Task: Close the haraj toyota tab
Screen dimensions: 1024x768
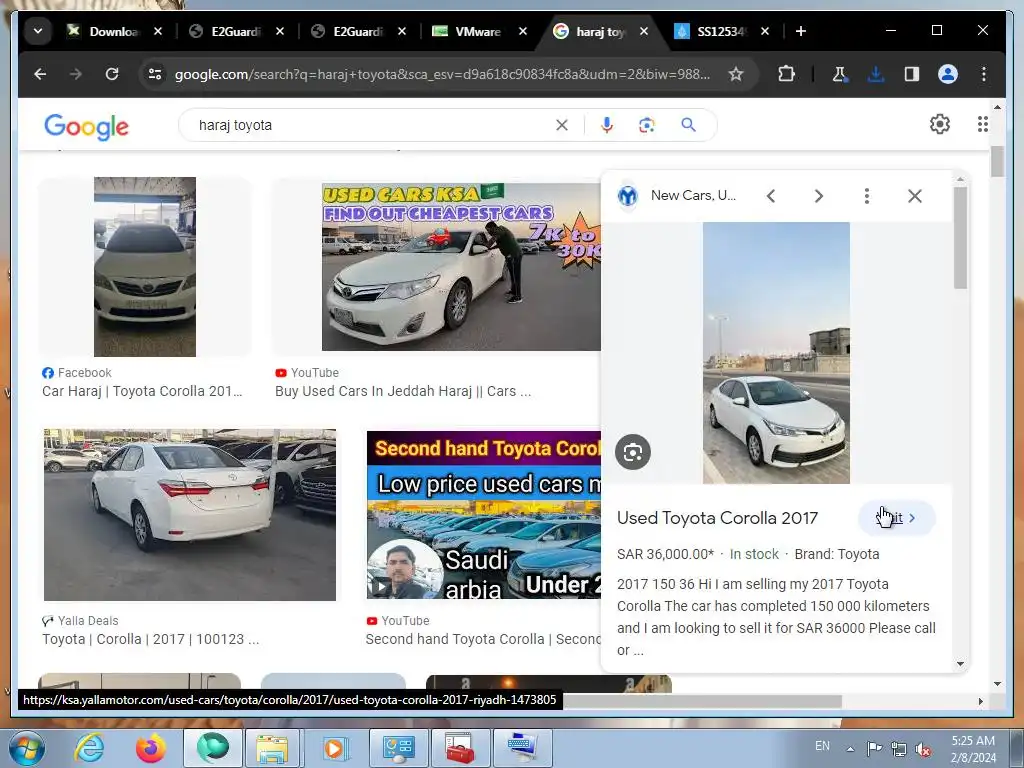Action: tap(644, 31)
